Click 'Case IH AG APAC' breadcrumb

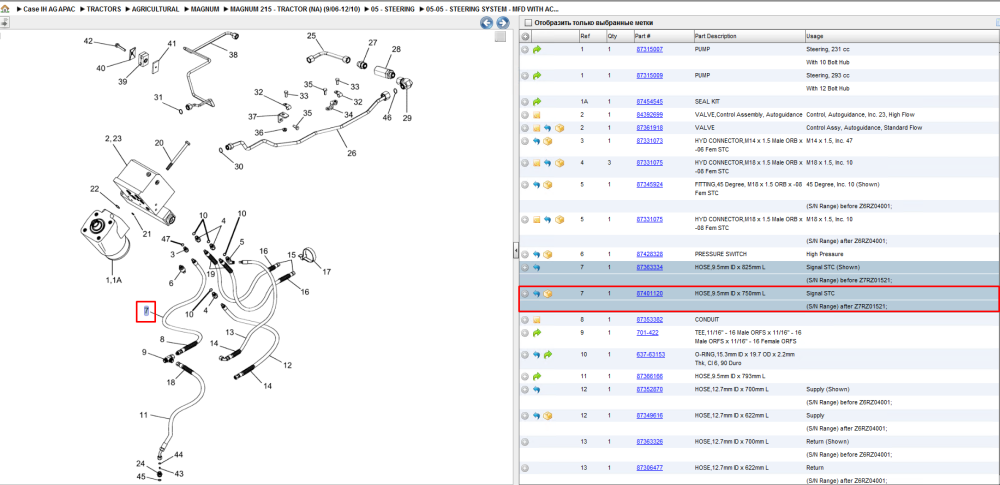coord(48,10)
